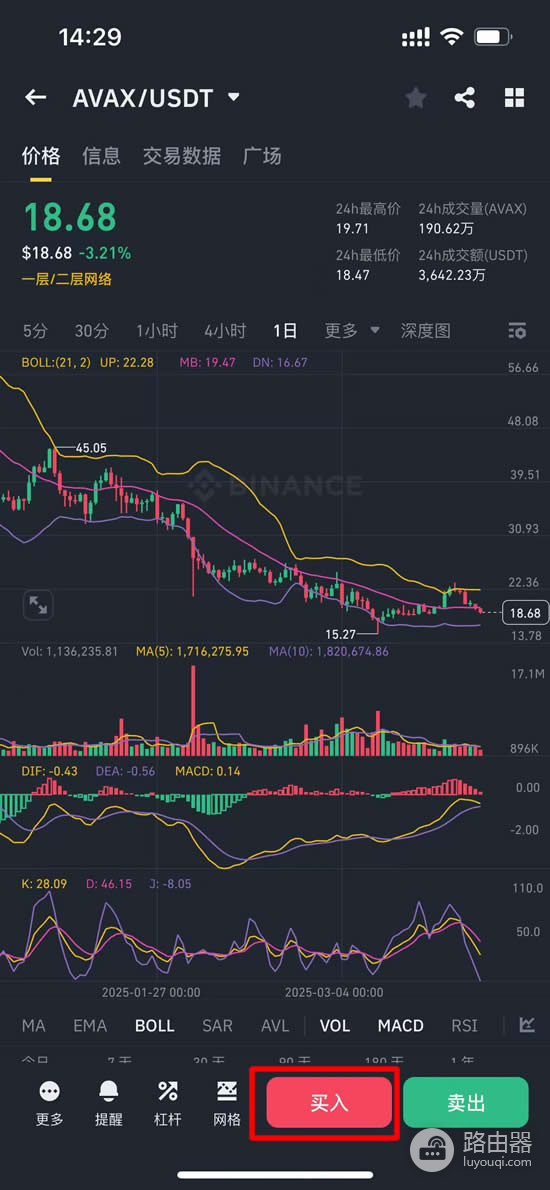
Task: Tap the DIF: -0.43 MACD label
Action: coord(49,771)
